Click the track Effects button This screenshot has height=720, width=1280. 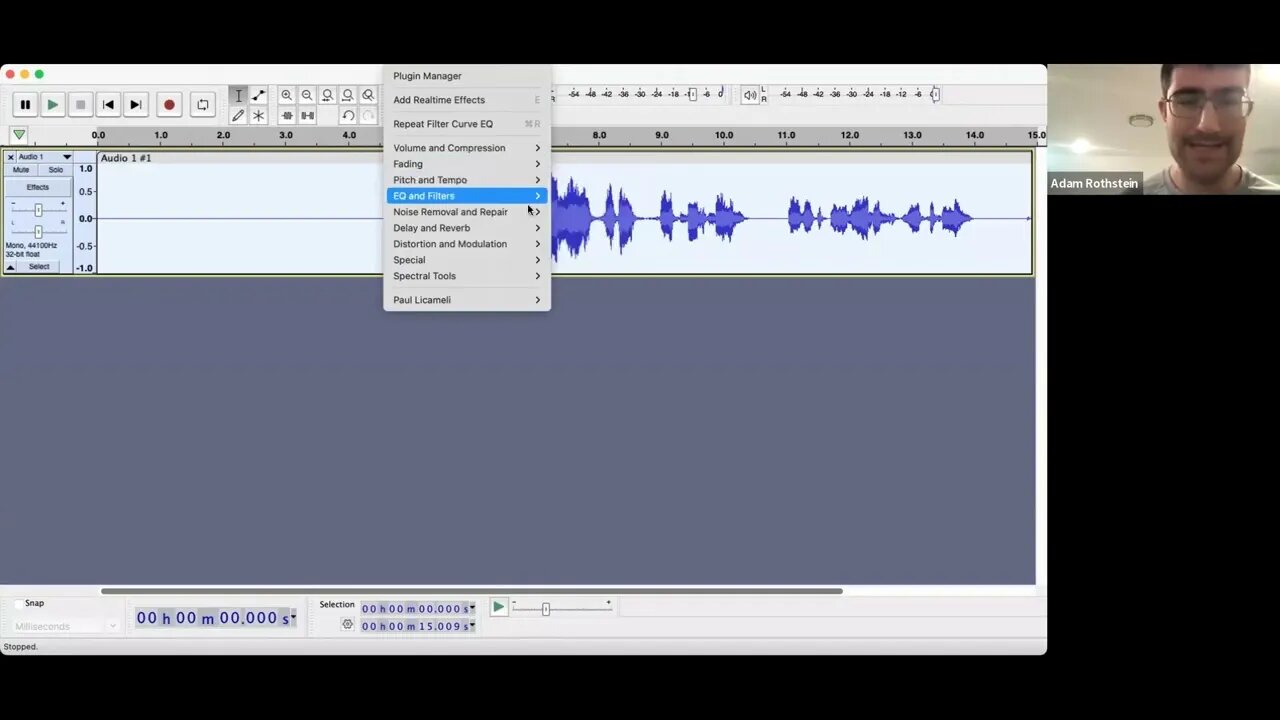pyautogui.click(x=38, y=187)
